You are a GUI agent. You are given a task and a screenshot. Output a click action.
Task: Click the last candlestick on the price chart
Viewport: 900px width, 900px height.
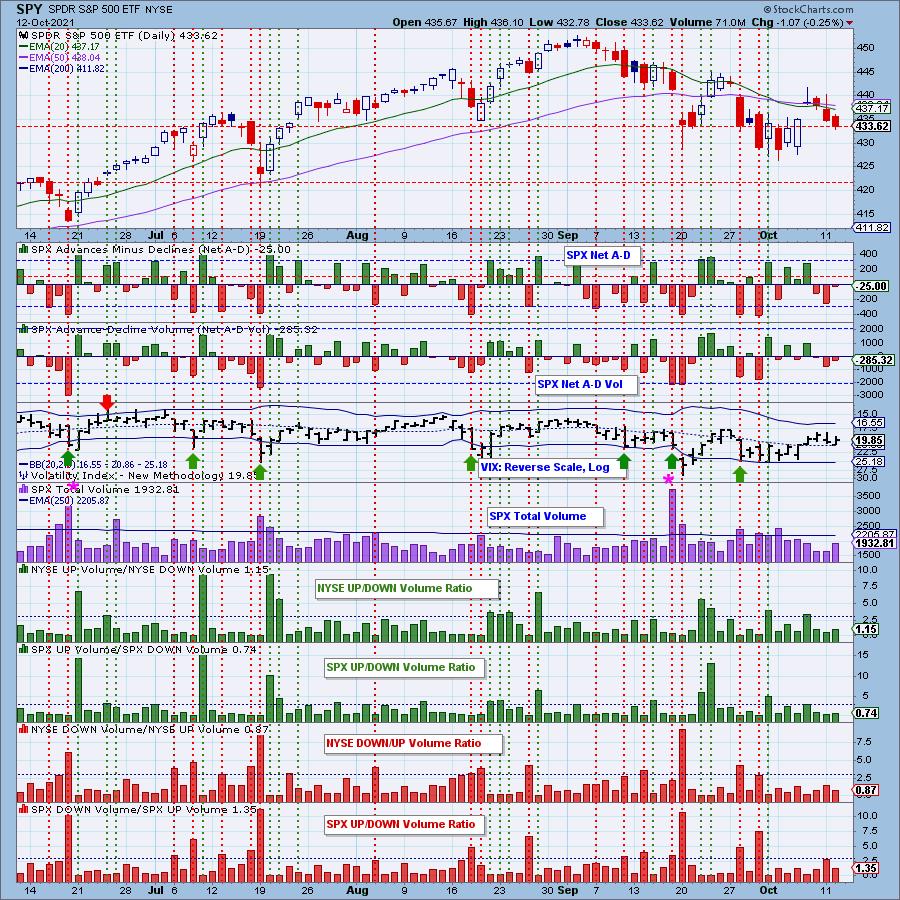835,121
